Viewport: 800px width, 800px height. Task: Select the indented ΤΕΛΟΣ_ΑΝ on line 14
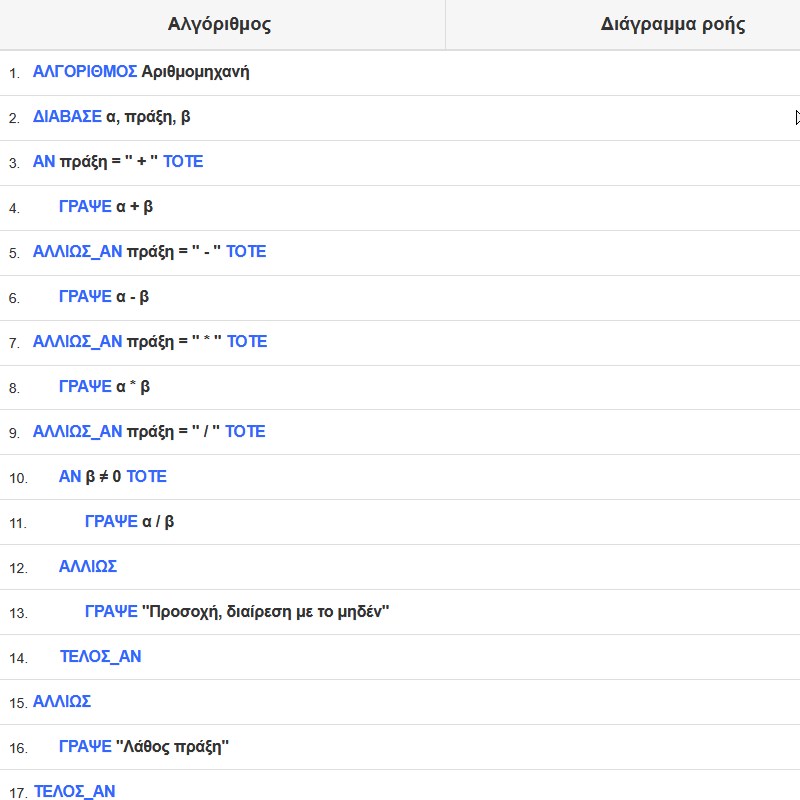(x=101, y=657)
